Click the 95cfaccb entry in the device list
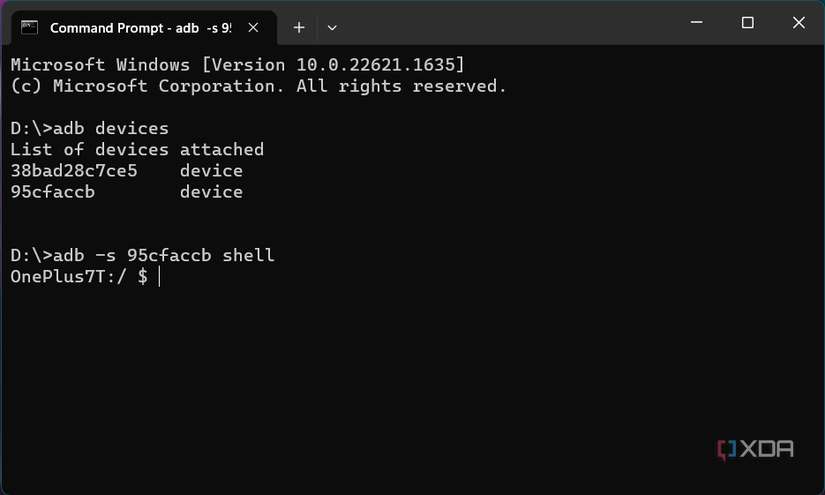This screenshot has height=495, width=825. click(x=52, y=192)
